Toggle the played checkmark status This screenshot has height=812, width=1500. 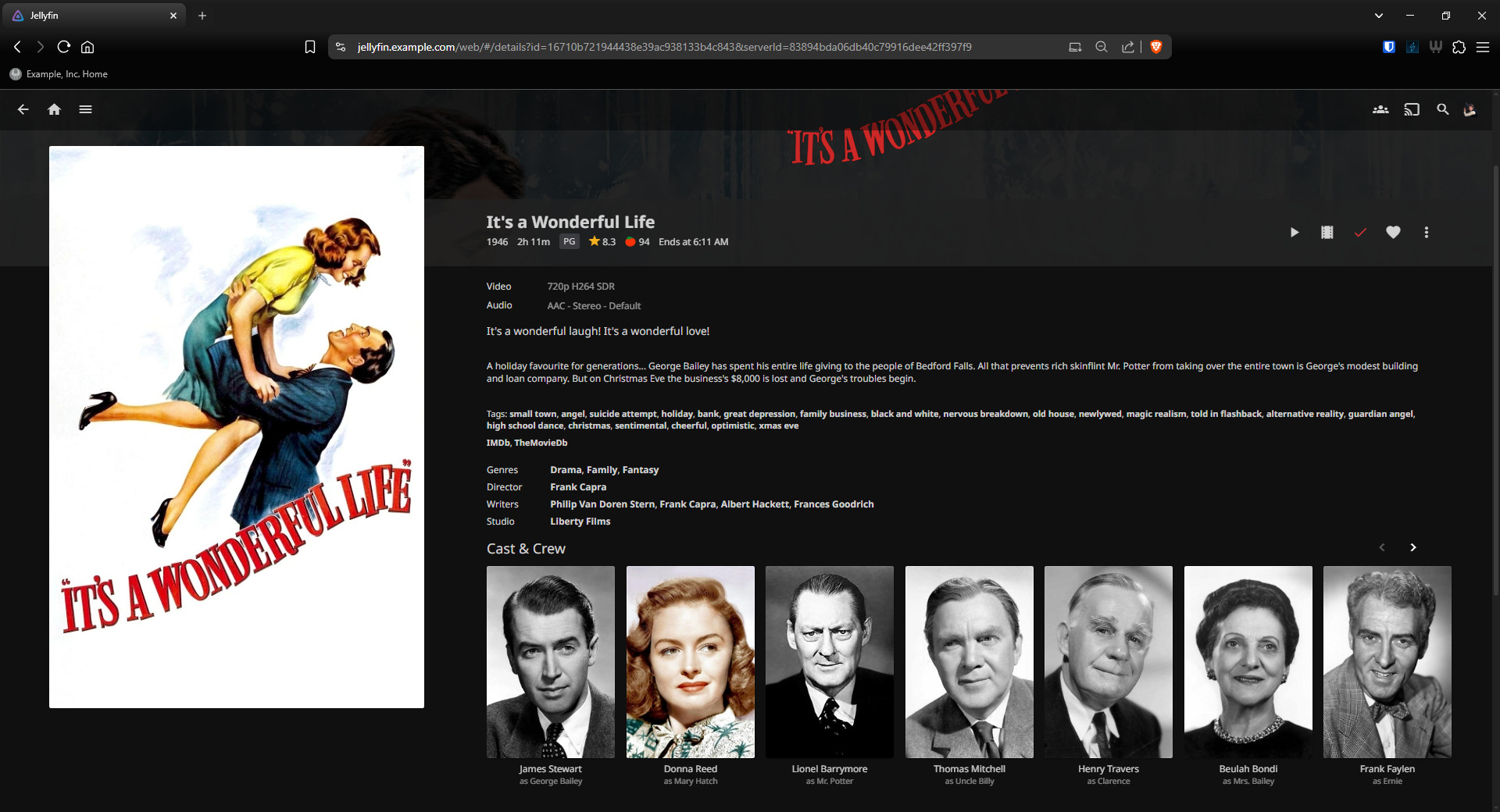pyautogui.click(x=1360, y=233)
